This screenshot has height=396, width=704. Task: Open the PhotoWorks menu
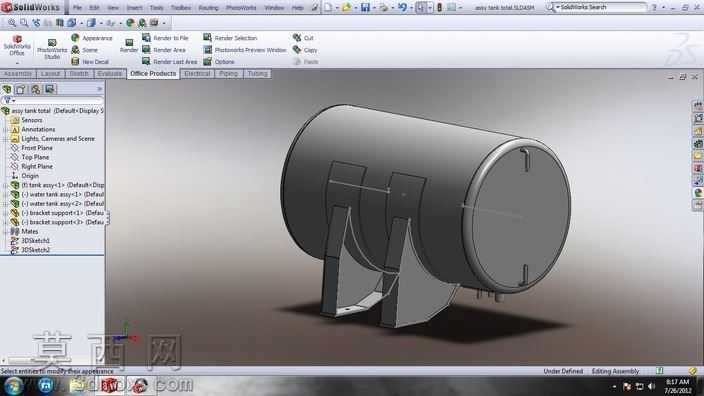click(241, 8)
